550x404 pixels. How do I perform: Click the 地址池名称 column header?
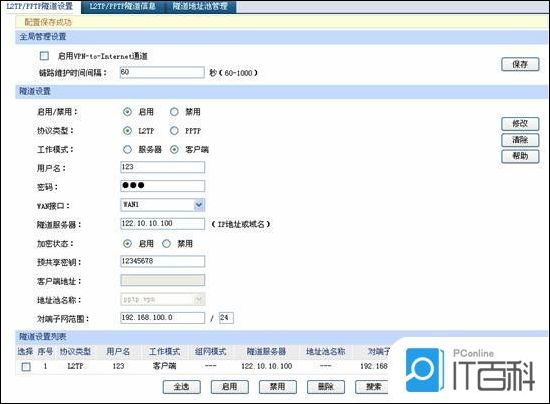point(326,351)
